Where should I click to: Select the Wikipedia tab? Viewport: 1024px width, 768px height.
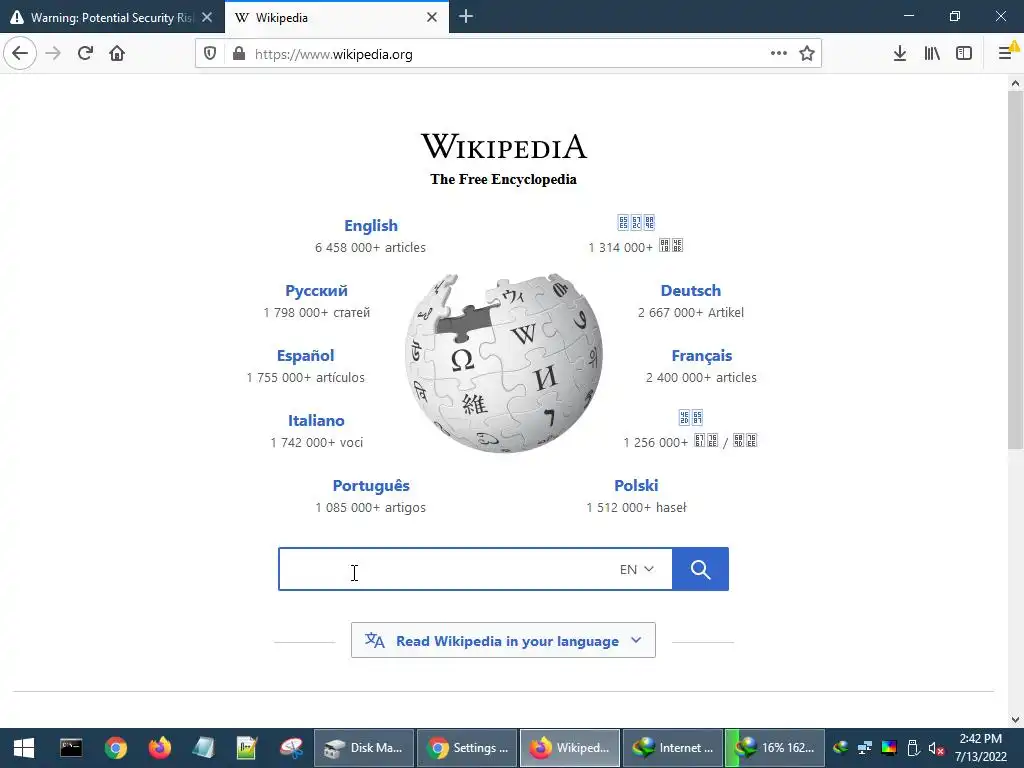(x=337, y=17)
